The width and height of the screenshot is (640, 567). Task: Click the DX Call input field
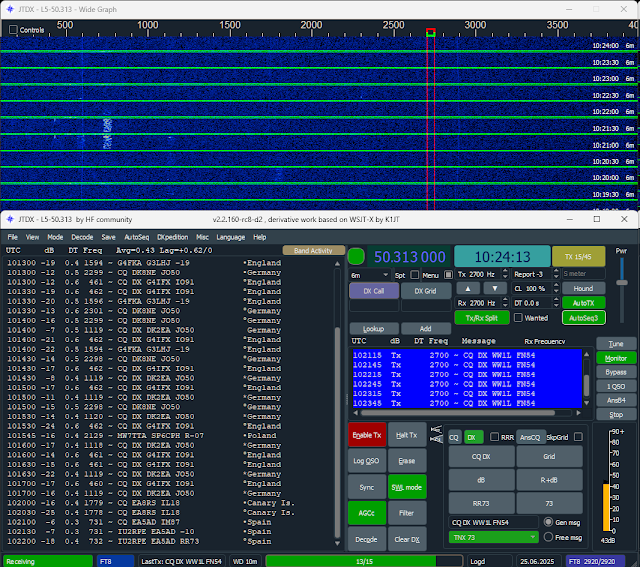click(374, 305)
